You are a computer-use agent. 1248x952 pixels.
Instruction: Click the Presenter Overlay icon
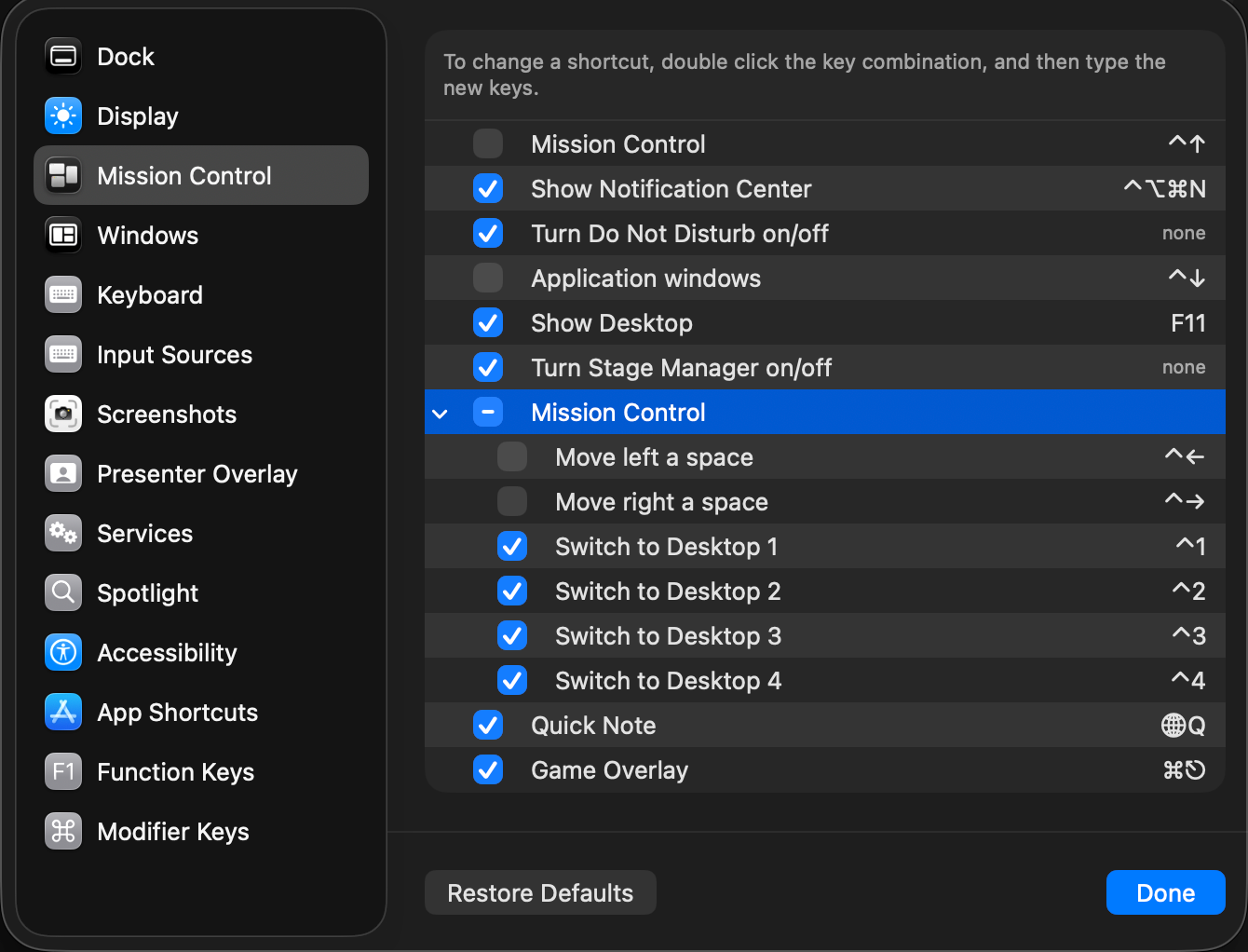63,474
